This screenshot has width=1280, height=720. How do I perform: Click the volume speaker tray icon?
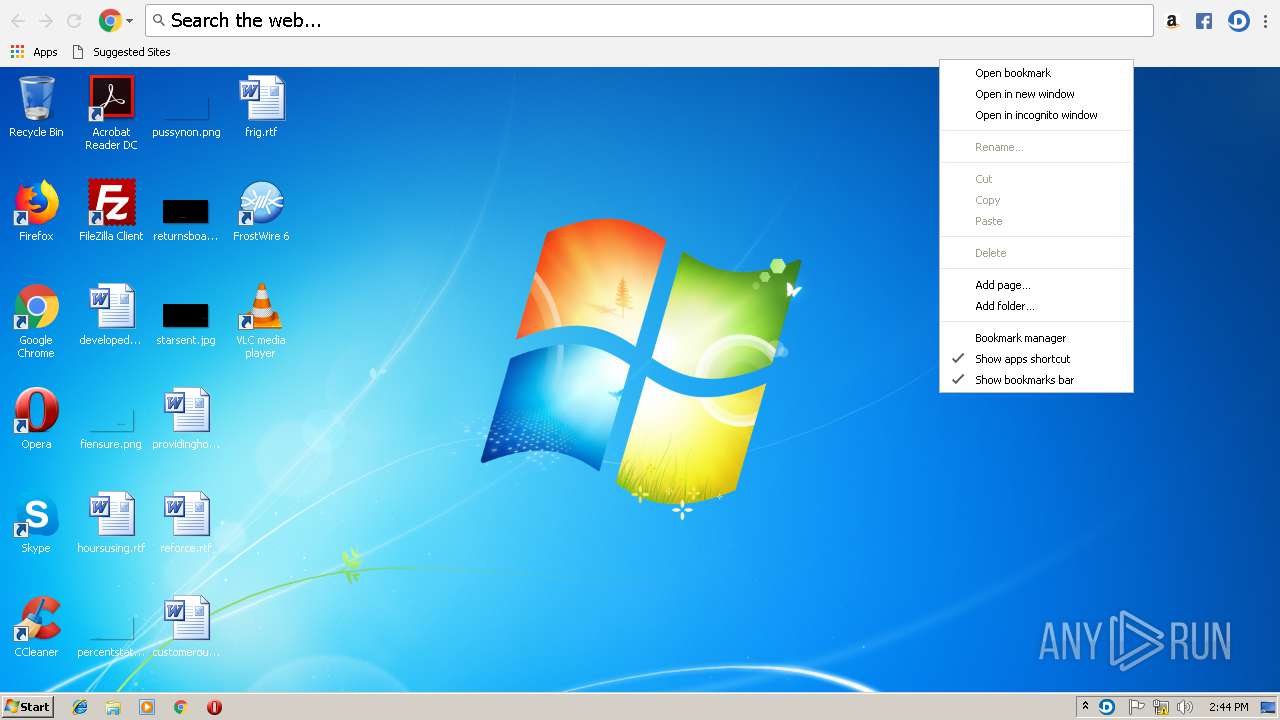(1185, 707)
